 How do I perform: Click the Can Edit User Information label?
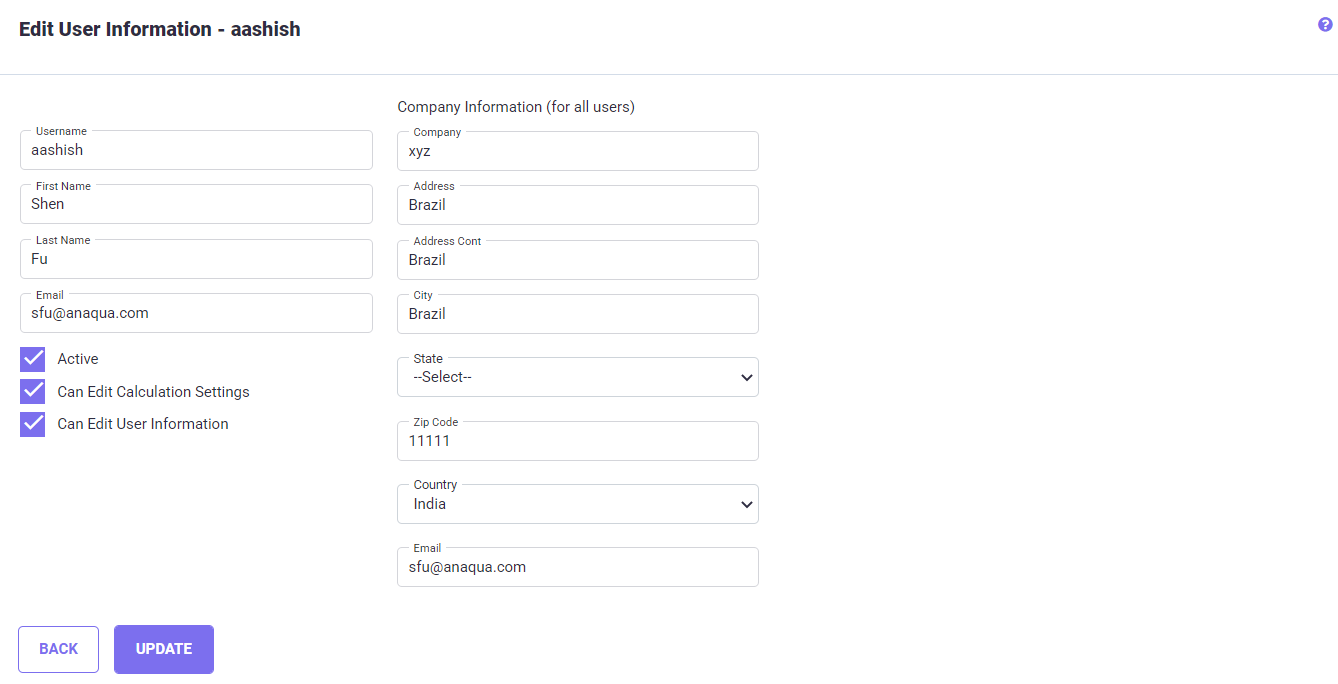pos(143,424)
